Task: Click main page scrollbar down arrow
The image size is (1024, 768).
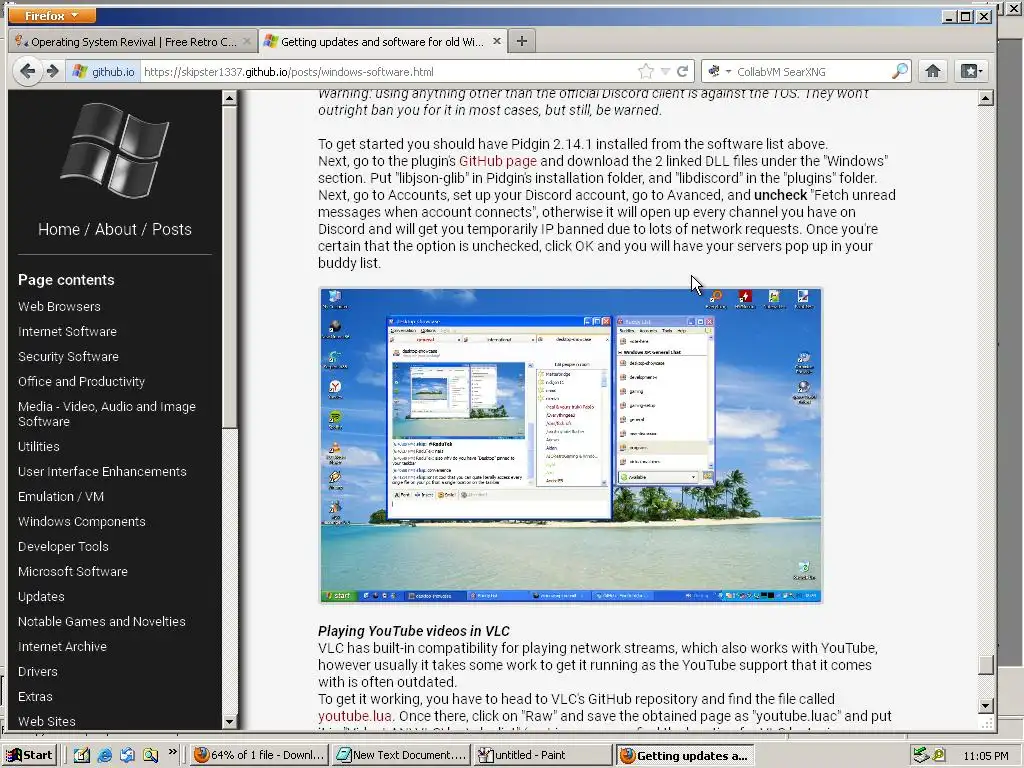Action: [986, 706]
